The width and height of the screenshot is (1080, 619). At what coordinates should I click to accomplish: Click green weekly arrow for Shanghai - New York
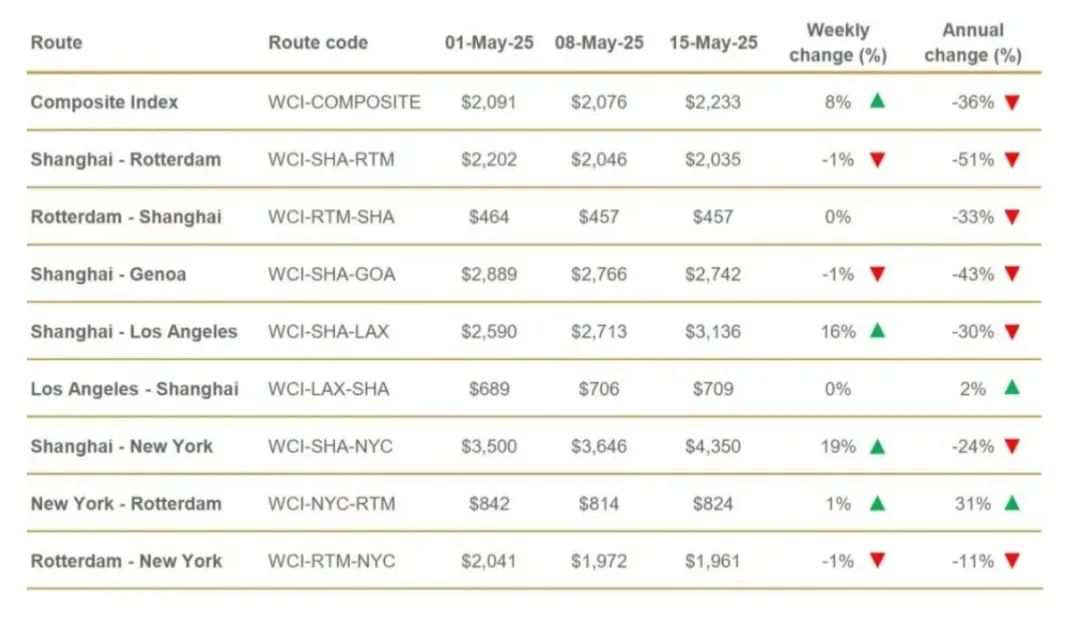[x=877, y=446]
